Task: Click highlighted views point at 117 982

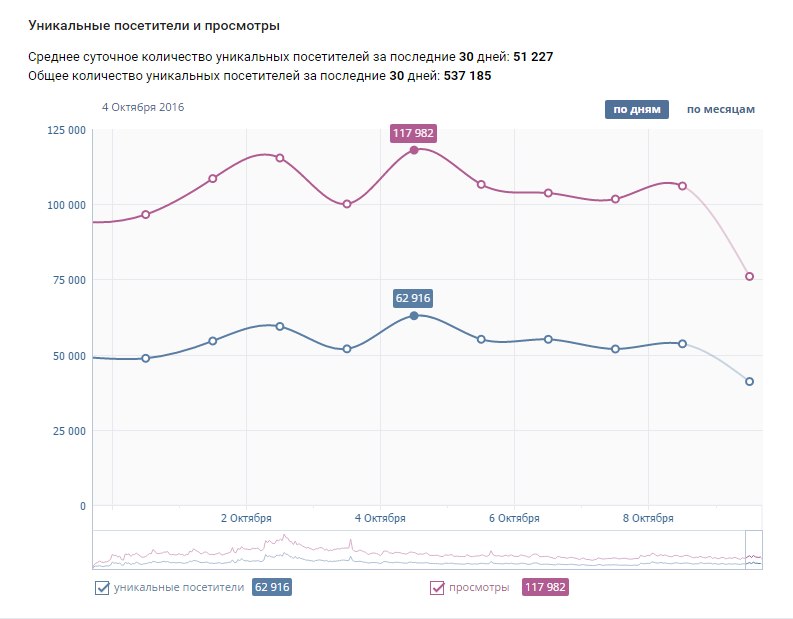Action: coord(414,150)
